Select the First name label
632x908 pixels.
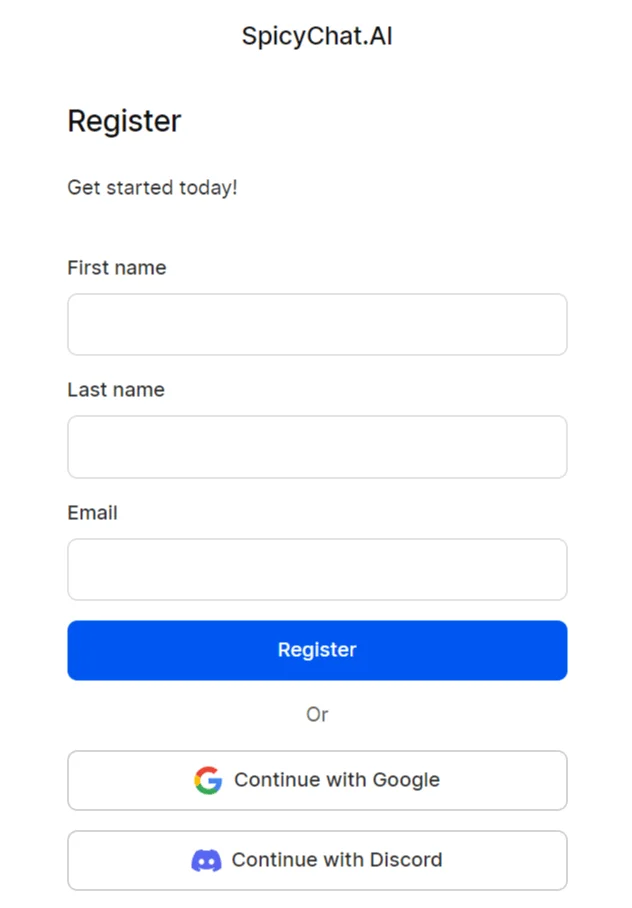(116, 267)
